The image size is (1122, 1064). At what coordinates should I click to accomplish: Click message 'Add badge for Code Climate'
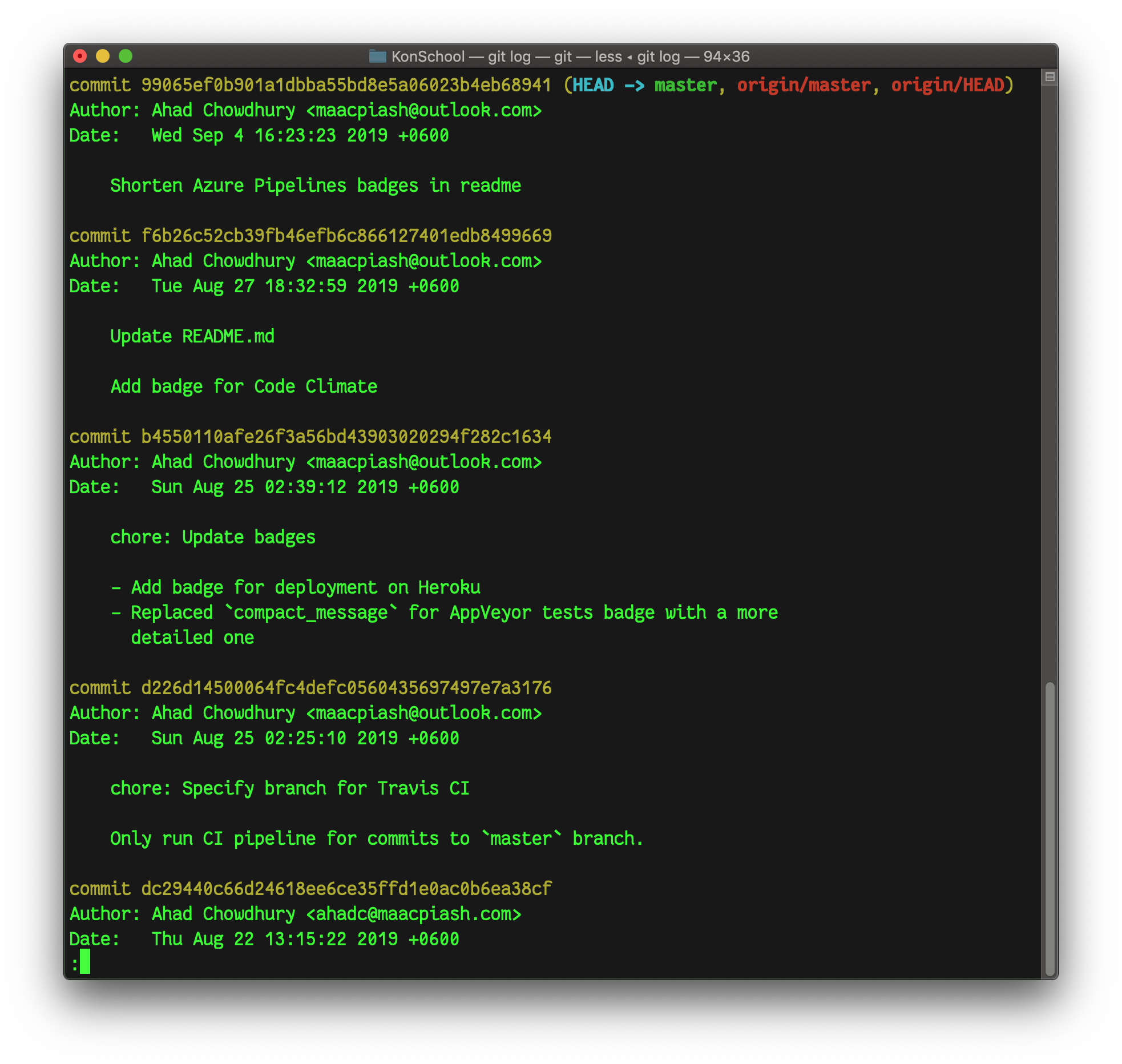(244, 386)
